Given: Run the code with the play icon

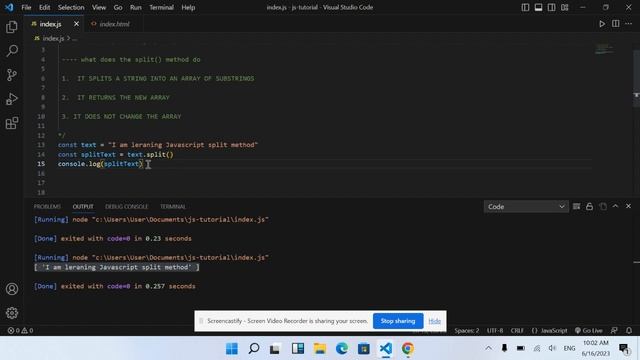Looking at the screenshot, I should tap(602, 24).
